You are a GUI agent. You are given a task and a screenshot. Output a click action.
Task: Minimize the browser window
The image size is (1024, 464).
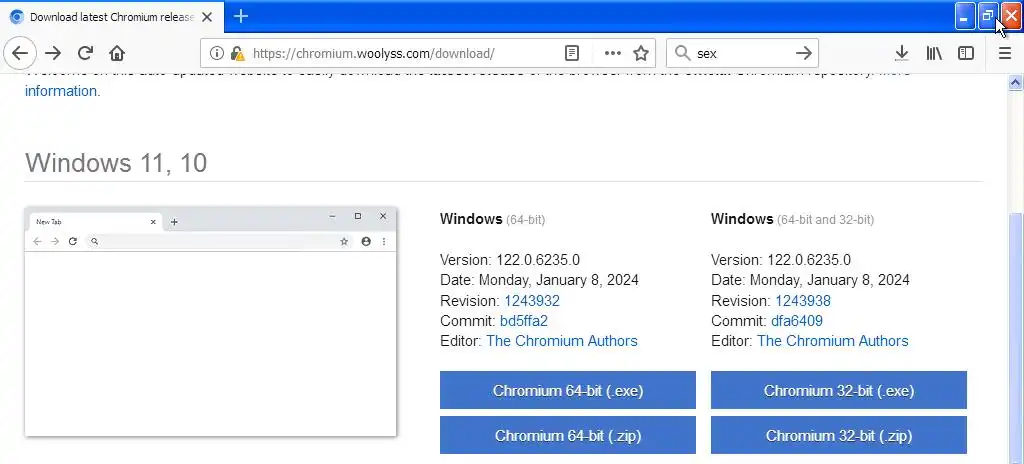pos(965,16)
